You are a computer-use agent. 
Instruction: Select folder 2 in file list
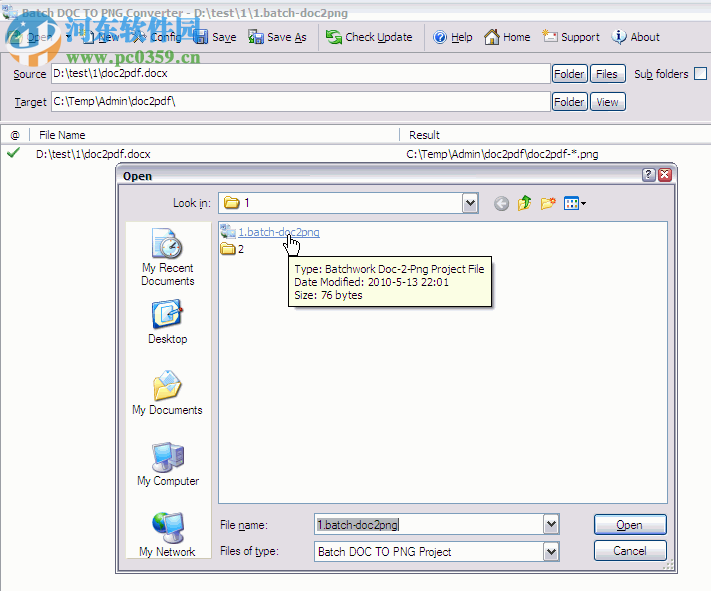(x=232, y=249)
